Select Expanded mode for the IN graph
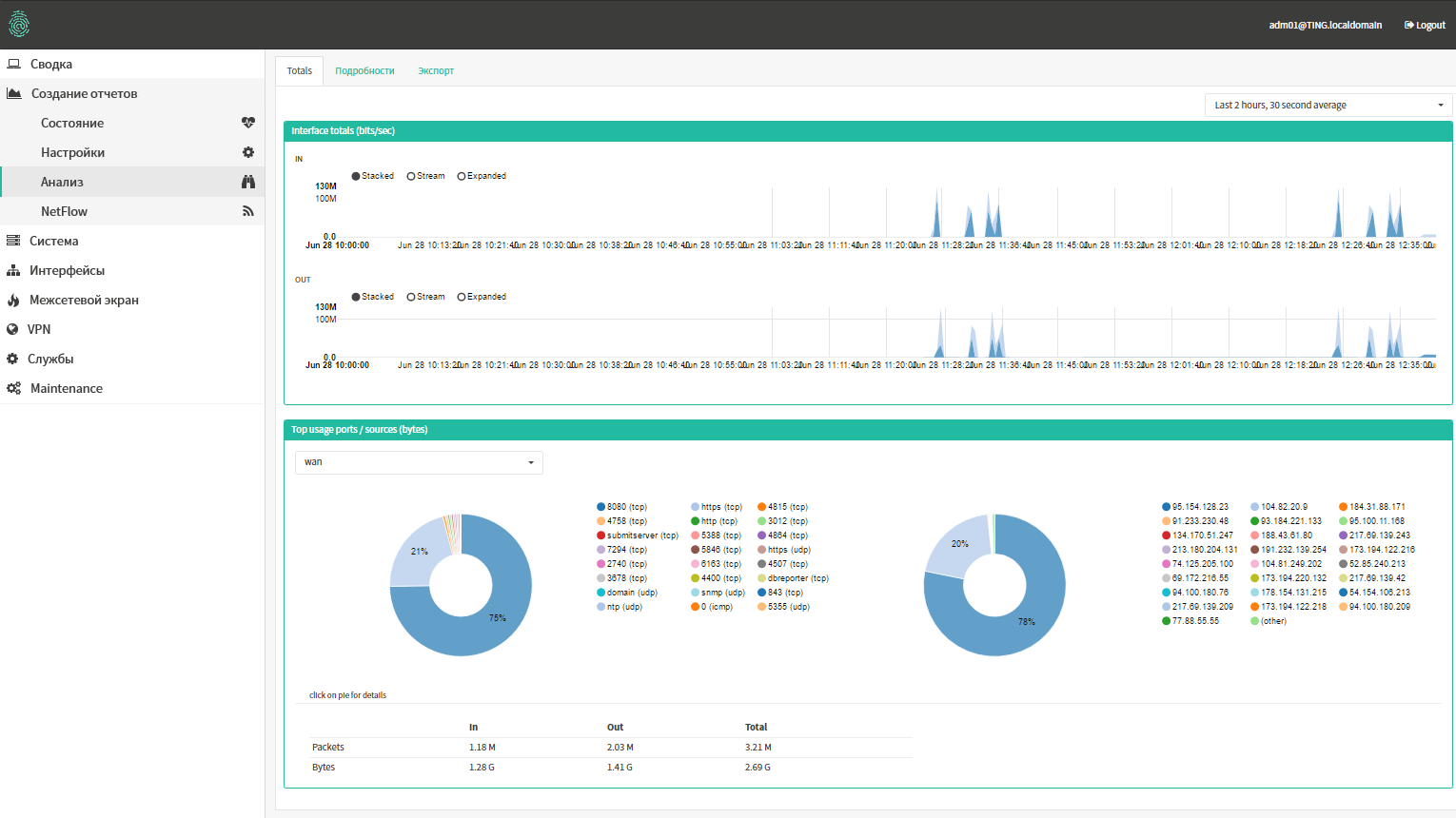The width and height of the screenshot is (1456, 818). 462,176
